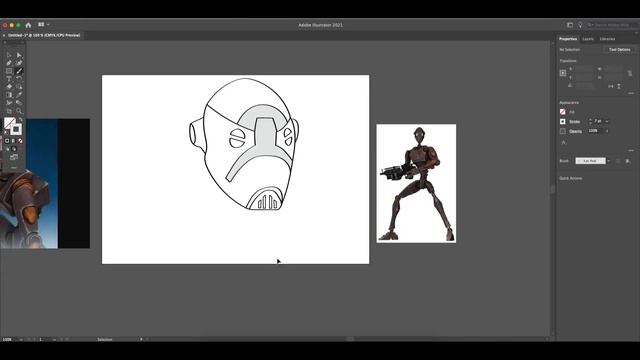Viewport: 640px width, 360px height.
Task: Select the Rectangle tool
Action: pos(9,71)
